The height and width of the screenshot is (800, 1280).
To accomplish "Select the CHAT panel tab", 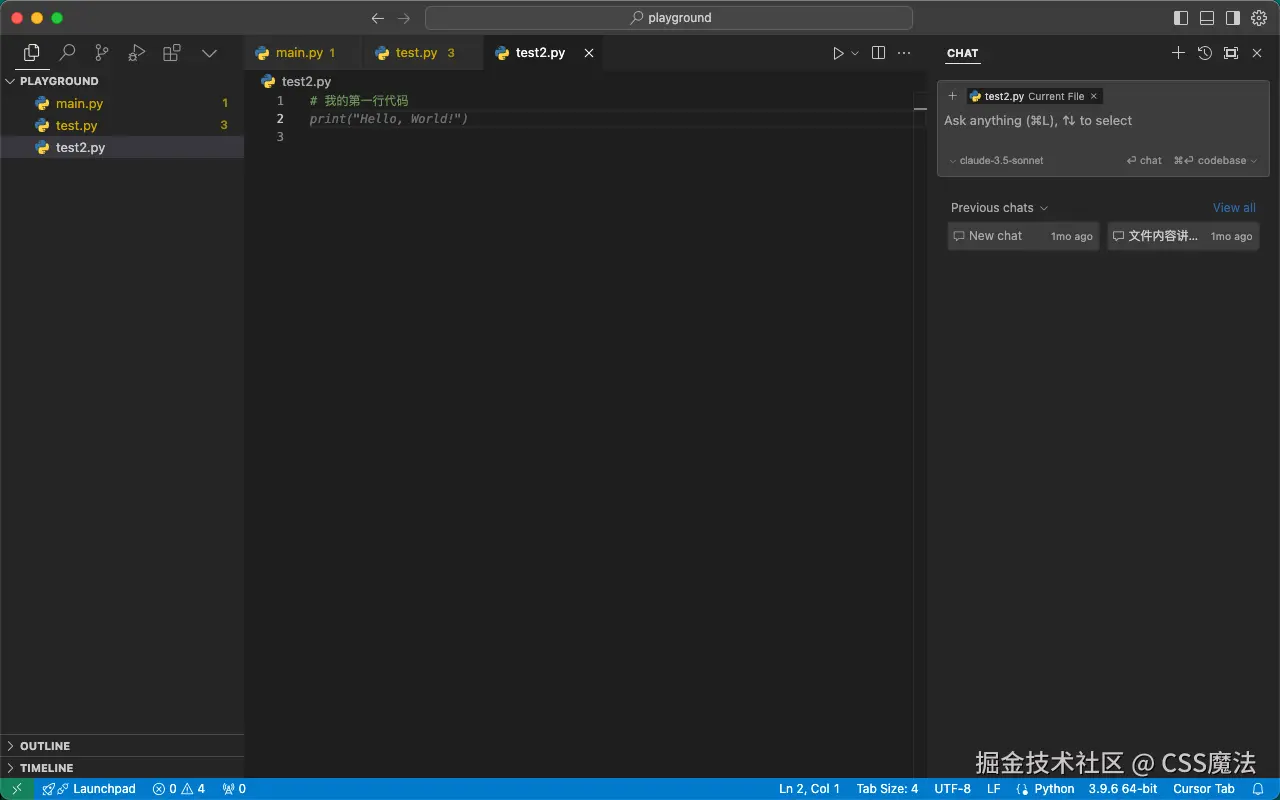I will click(x=963, y=53).
